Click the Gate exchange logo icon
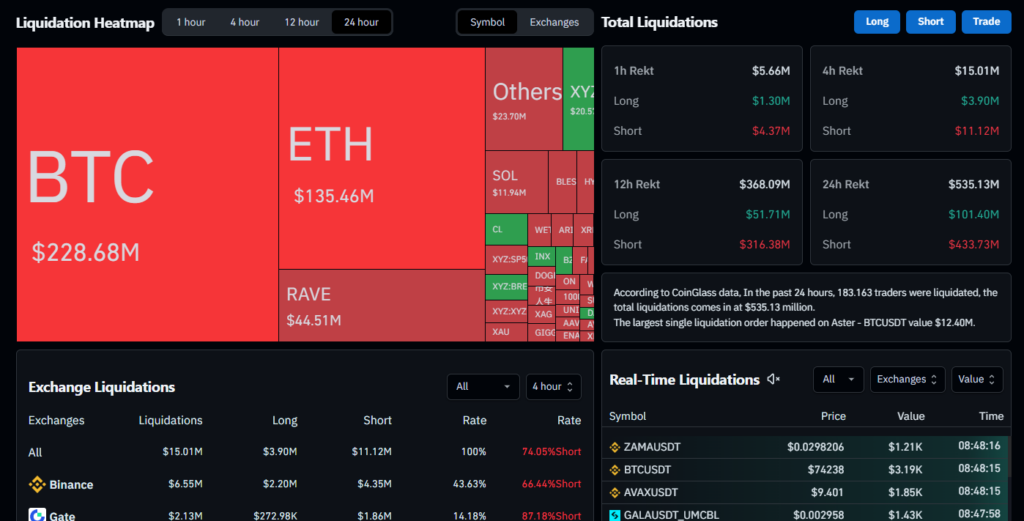The image size is (1024, 521). tap(37, 515)
